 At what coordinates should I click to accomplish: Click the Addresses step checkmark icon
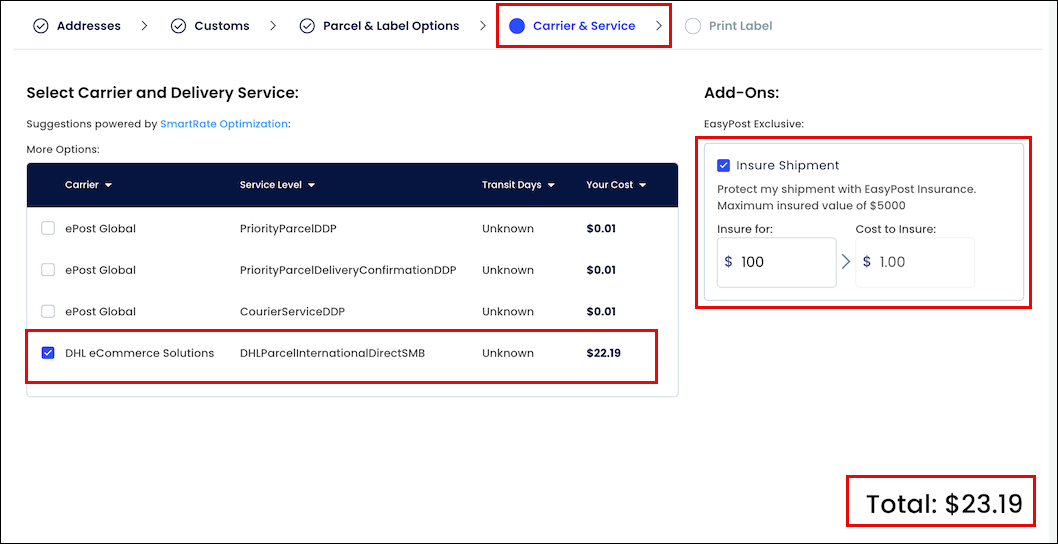pyautogui.click(x=41, y=26)
